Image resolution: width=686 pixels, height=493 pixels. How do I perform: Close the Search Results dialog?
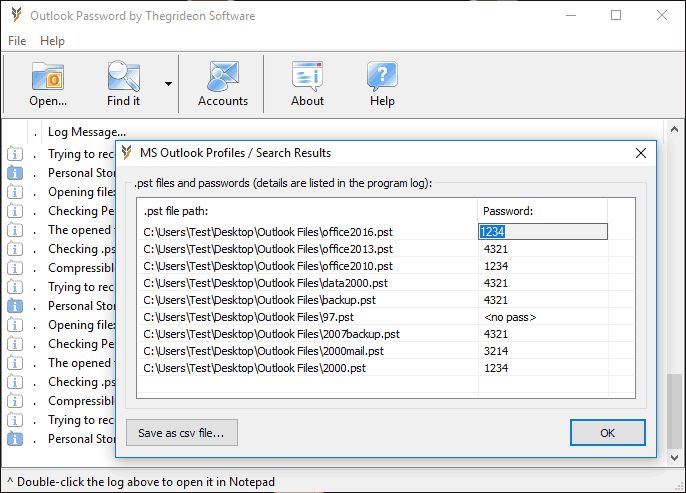click(x=640, y=153)
